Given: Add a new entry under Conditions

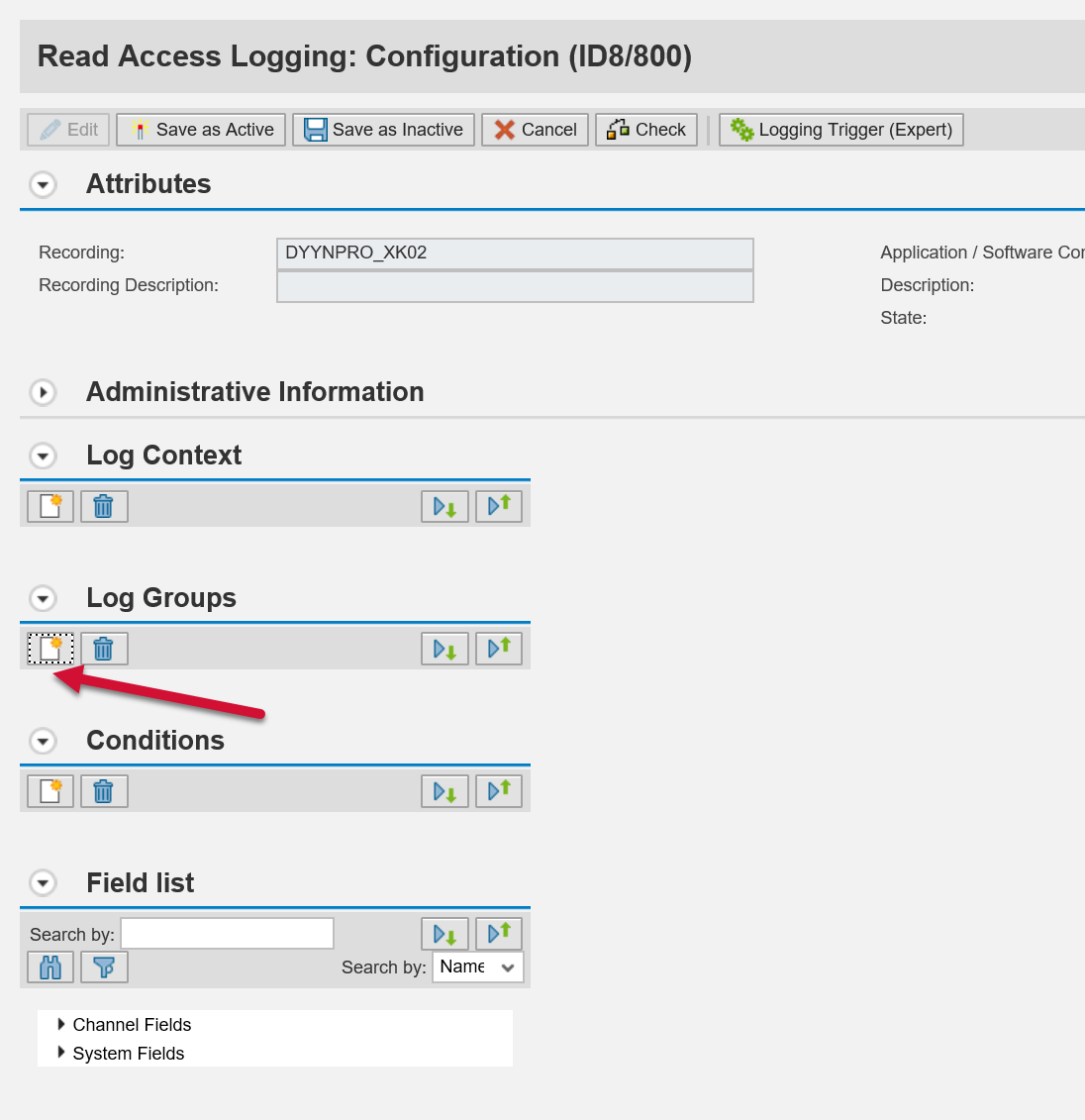Looking at the screenshot, I should 49,791.
